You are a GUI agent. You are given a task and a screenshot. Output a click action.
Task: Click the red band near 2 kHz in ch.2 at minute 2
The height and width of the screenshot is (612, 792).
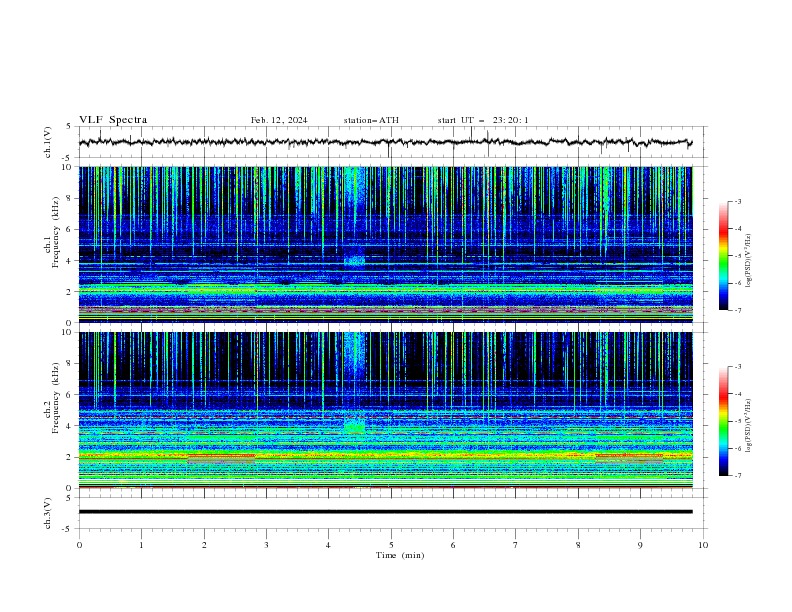221,456
